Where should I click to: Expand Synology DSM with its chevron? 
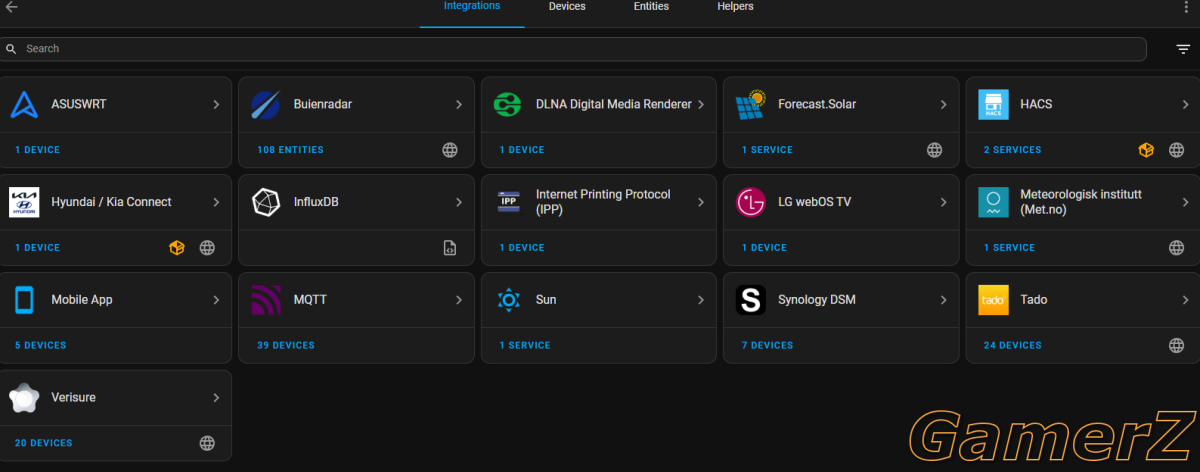point(943,300)
